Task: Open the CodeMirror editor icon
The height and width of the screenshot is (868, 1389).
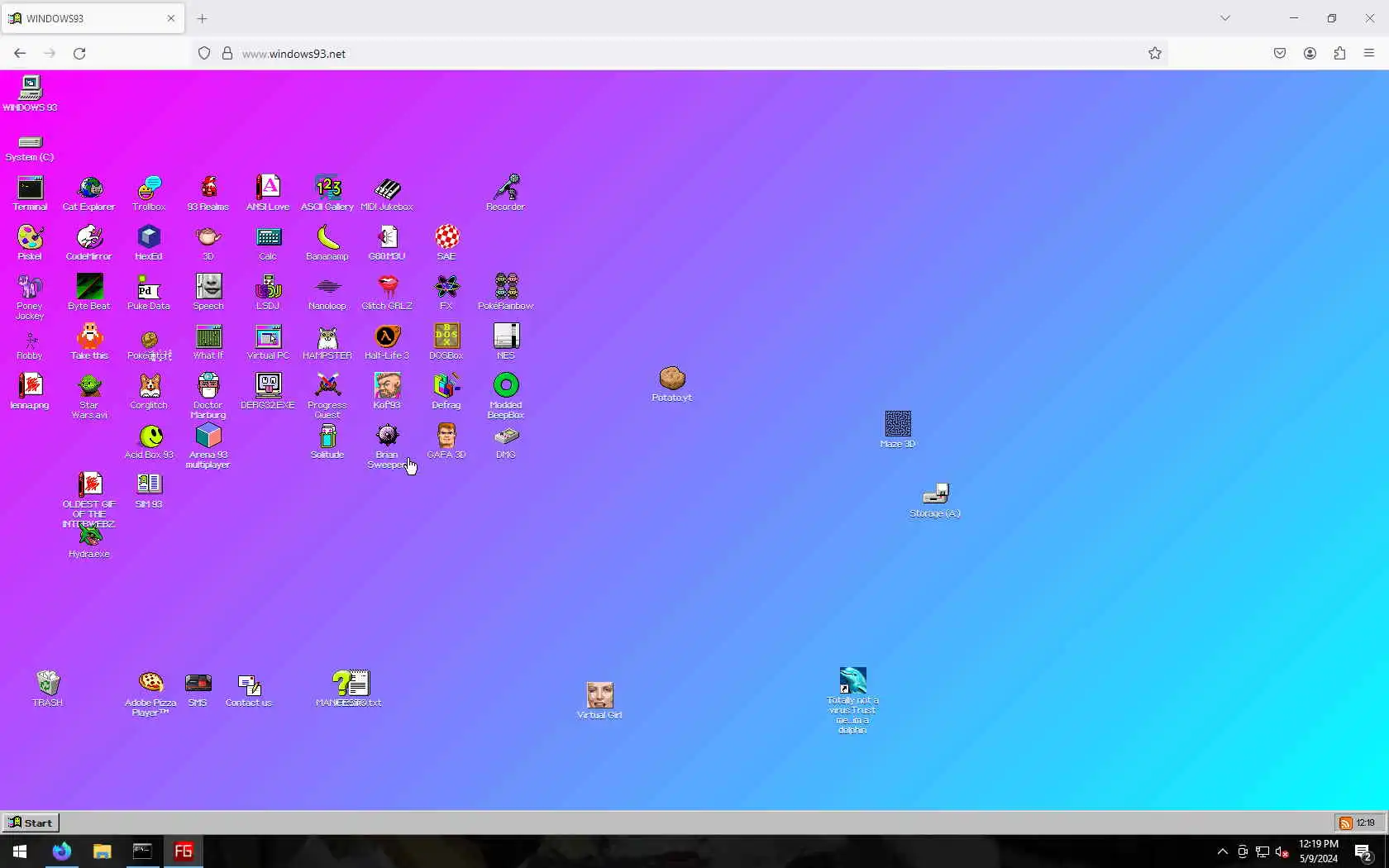Action: pyautogui.click(x=89, y=243)
